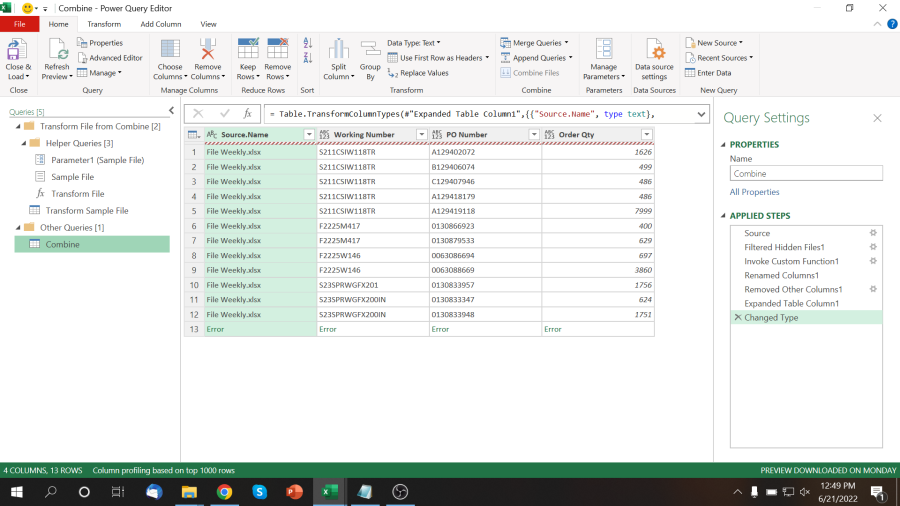Click the Remove Rows icon
900x506 pixels.
click(x=278, y=50)
